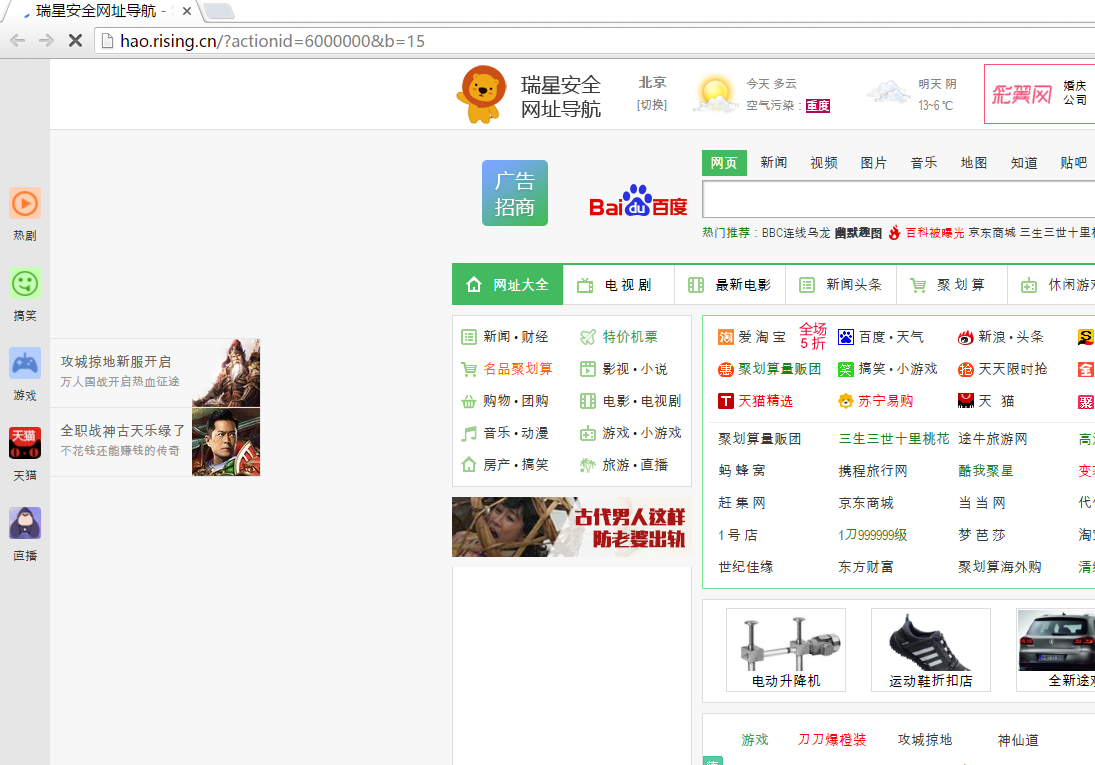The image size is (1095, 765).
Task: Click the Rising lion logo
Action: point(481,95)
